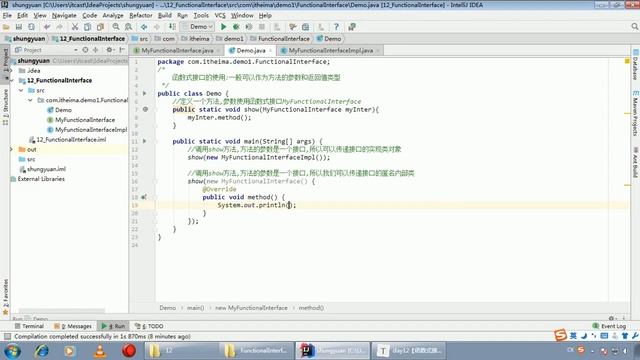640x360 pixels.
Task: Click the Run with Coverage icon
Action: point(249,27)
